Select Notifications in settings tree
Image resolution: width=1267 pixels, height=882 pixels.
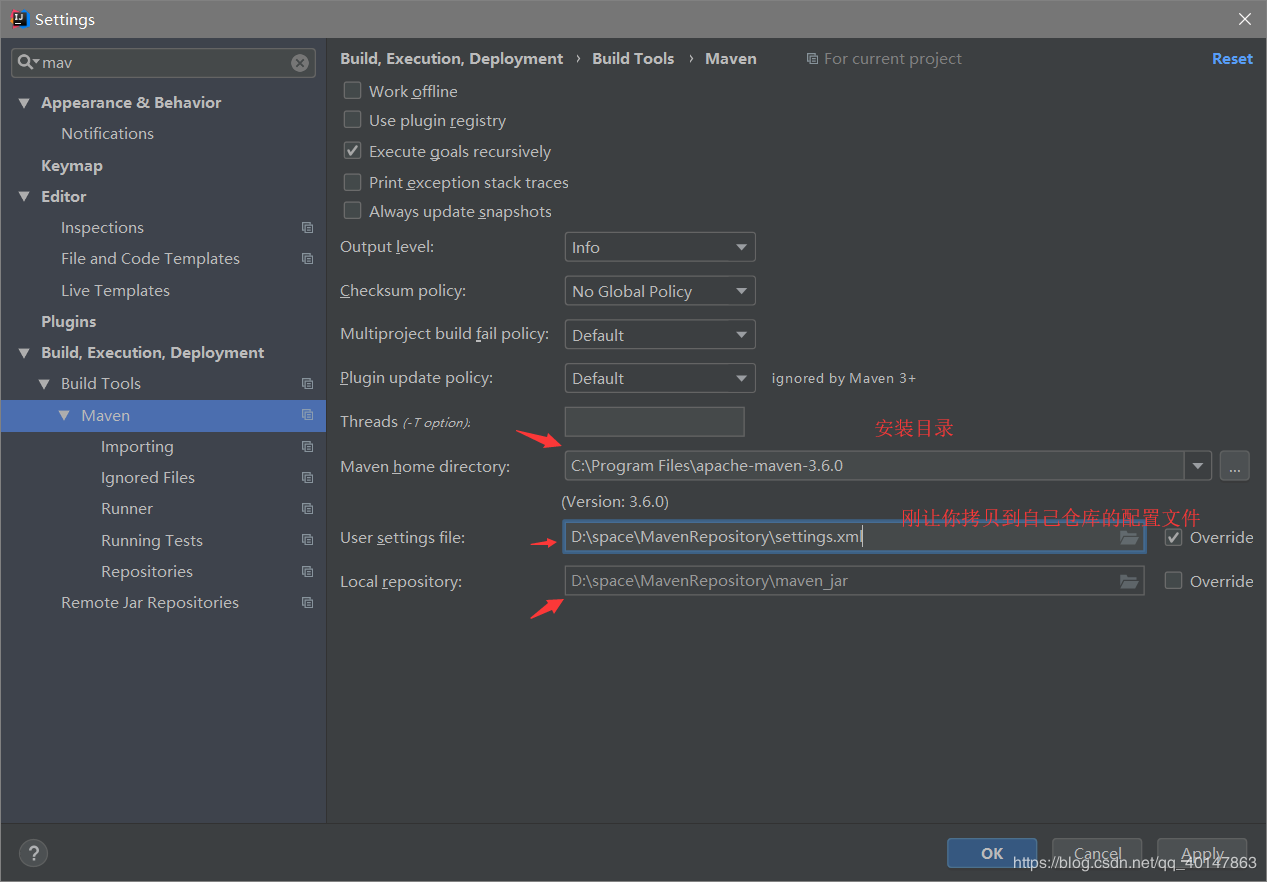pyautogui.click(x=107, y=134)
